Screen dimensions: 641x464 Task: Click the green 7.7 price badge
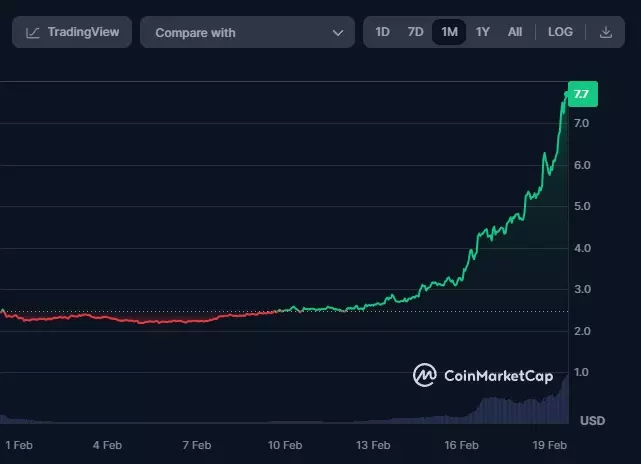click(x=582, y=94)
